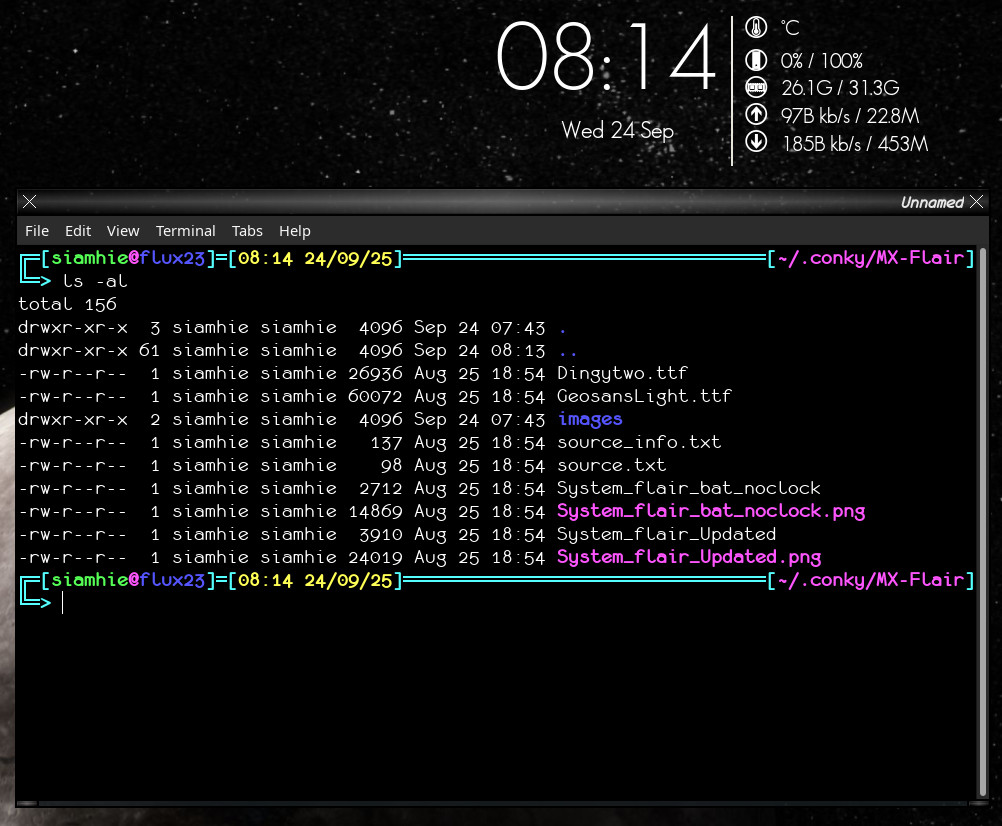Click the conky battery icon
Viewport: 1002px width, 826px height.
point(756,60)
